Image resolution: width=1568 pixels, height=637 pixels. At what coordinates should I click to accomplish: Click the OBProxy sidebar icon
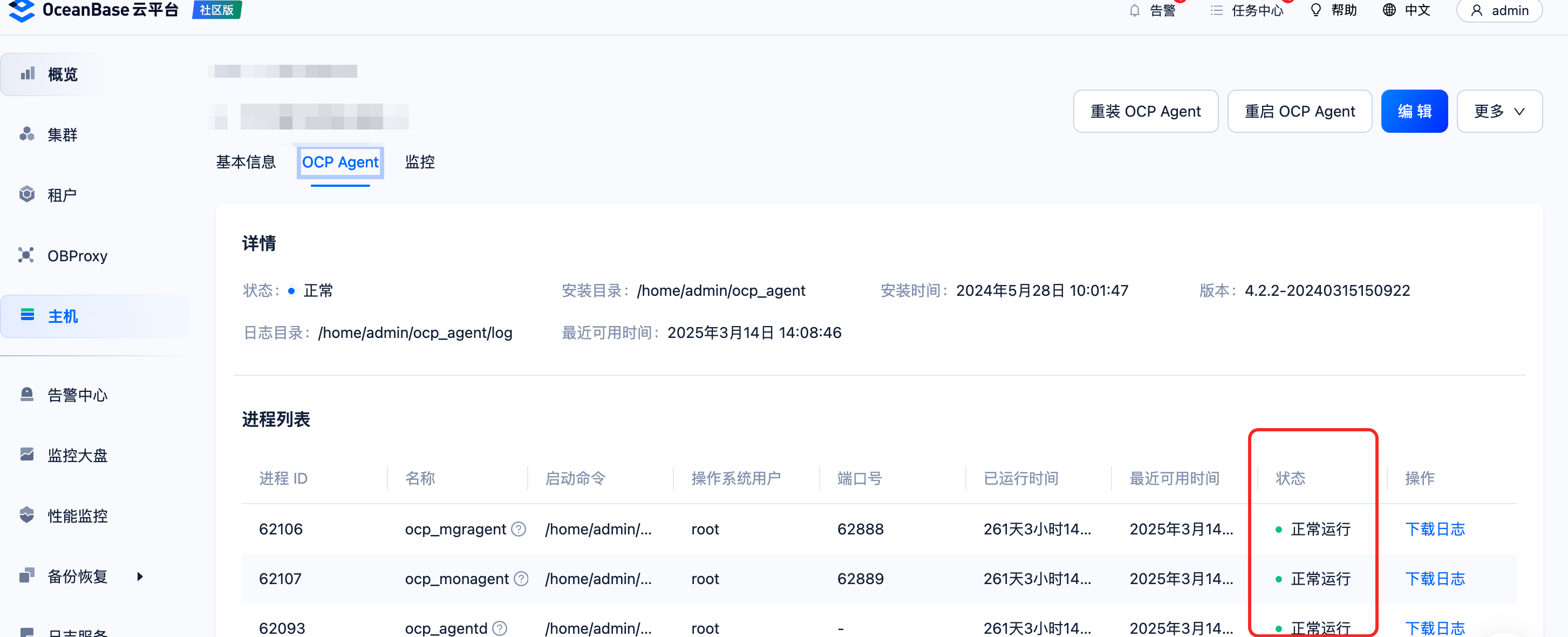(26, 255)
